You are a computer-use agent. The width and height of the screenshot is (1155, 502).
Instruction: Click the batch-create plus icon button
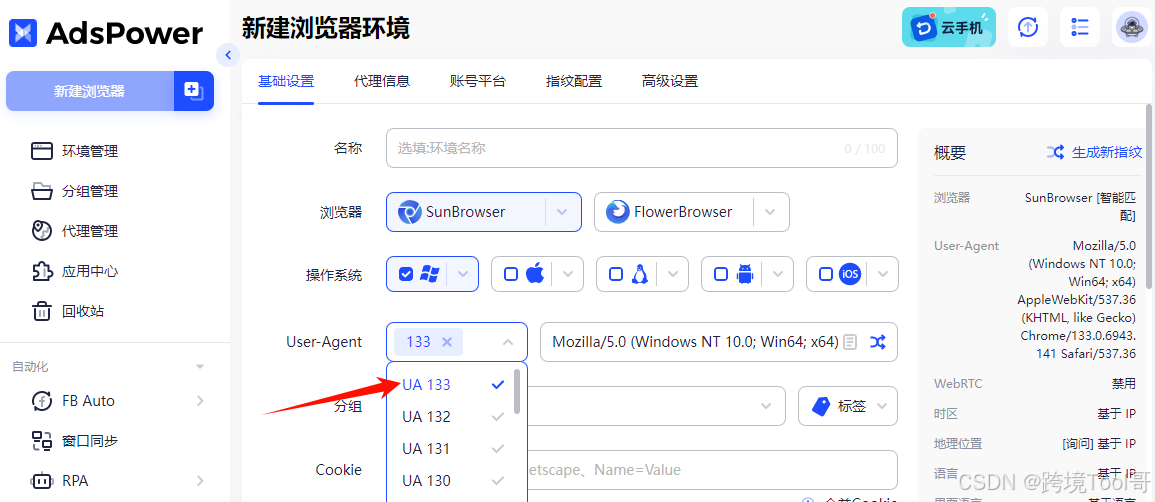(x=194, y=91)
